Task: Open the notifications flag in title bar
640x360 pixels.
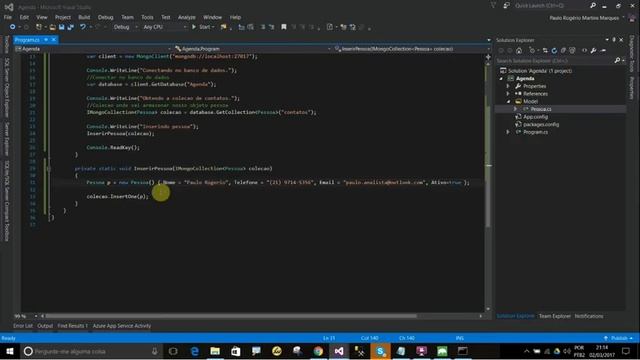Action: tap(493, 6)
